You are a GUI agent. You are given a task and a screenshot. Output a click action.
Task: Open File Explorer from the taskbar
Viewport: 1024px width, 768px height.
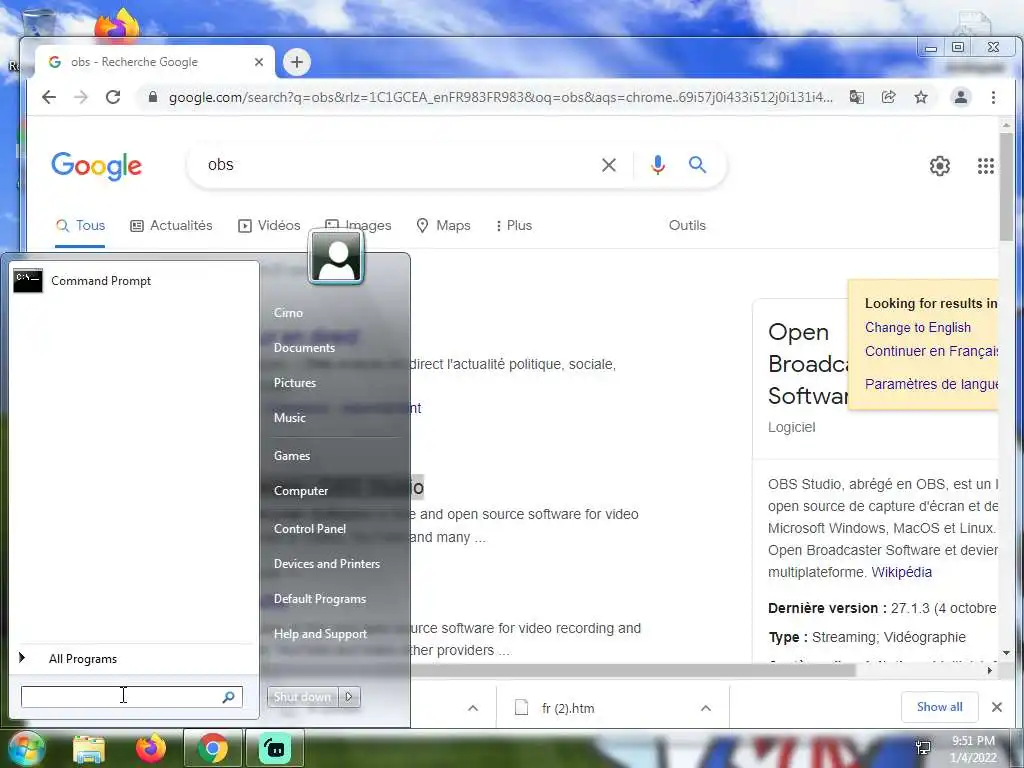pos(89,749)
